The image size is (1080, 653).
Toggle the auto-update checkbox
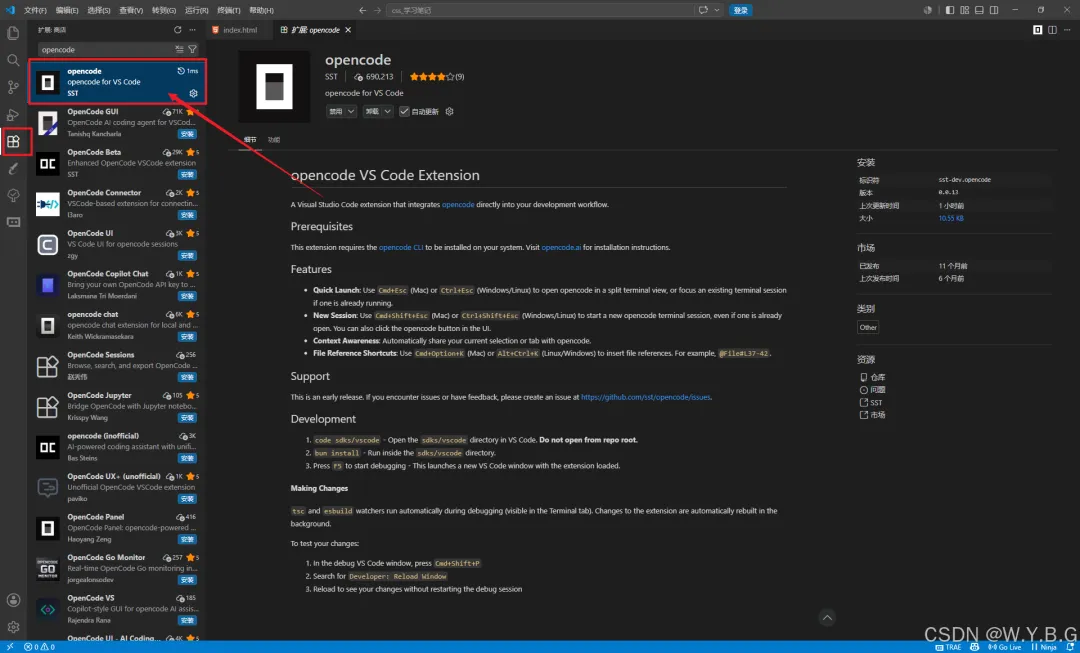click(x=404, y=111)
